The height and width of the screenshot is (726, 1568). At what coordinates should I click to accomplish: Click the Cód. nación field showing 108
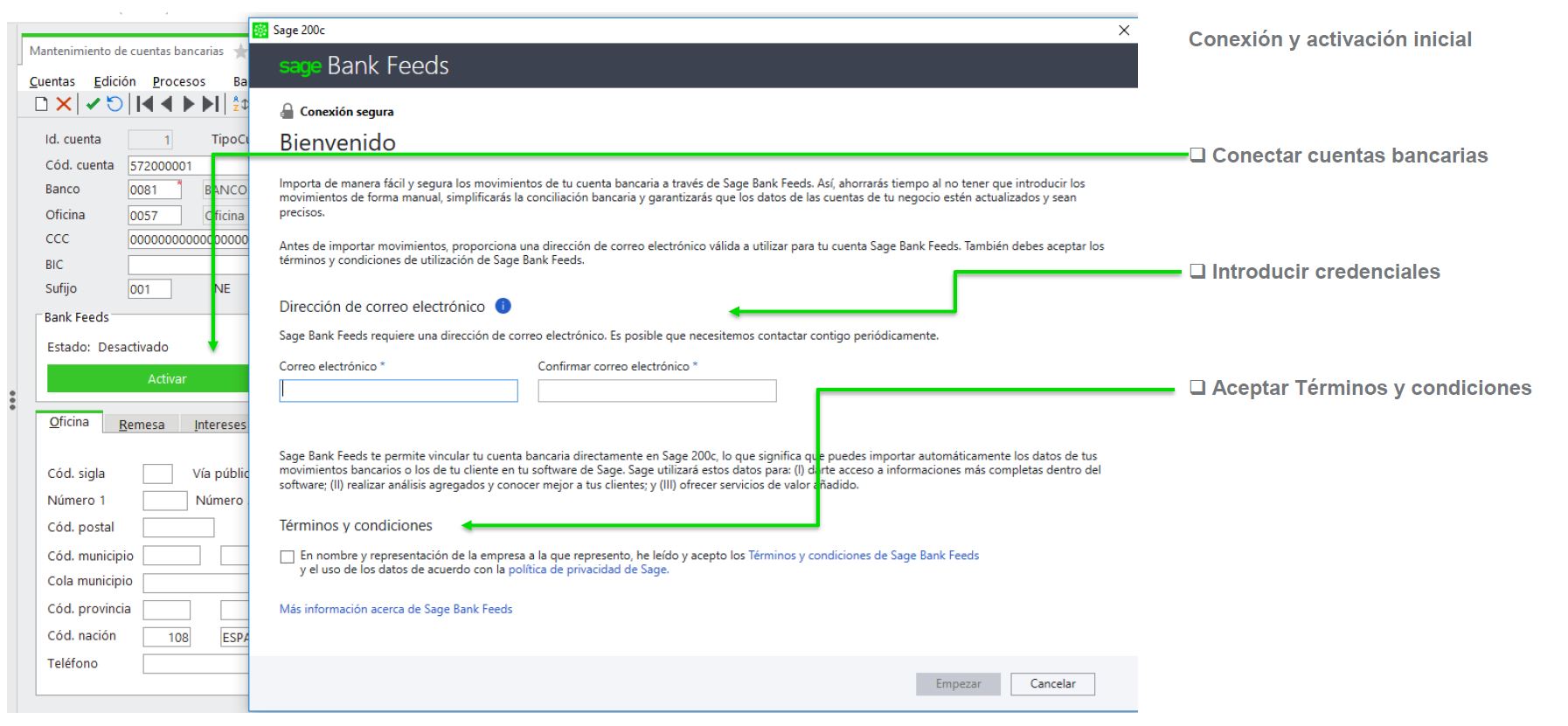coord(166,638)
